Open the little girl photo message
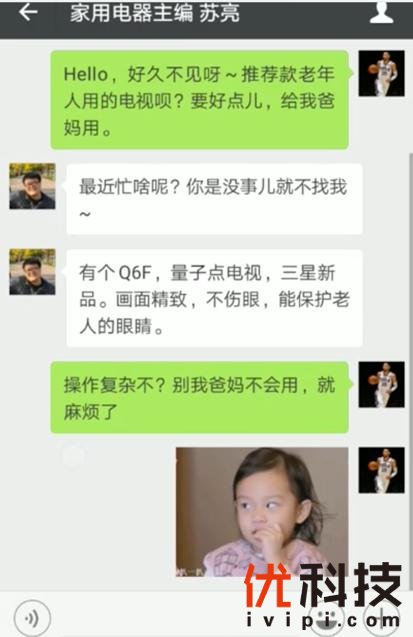 coord(262,512)
